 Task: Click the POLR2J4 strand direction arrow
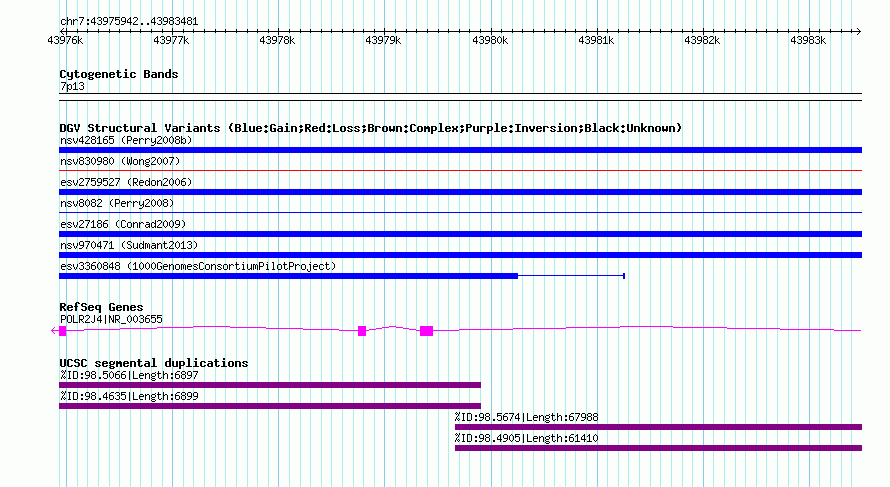click(54, 330)
